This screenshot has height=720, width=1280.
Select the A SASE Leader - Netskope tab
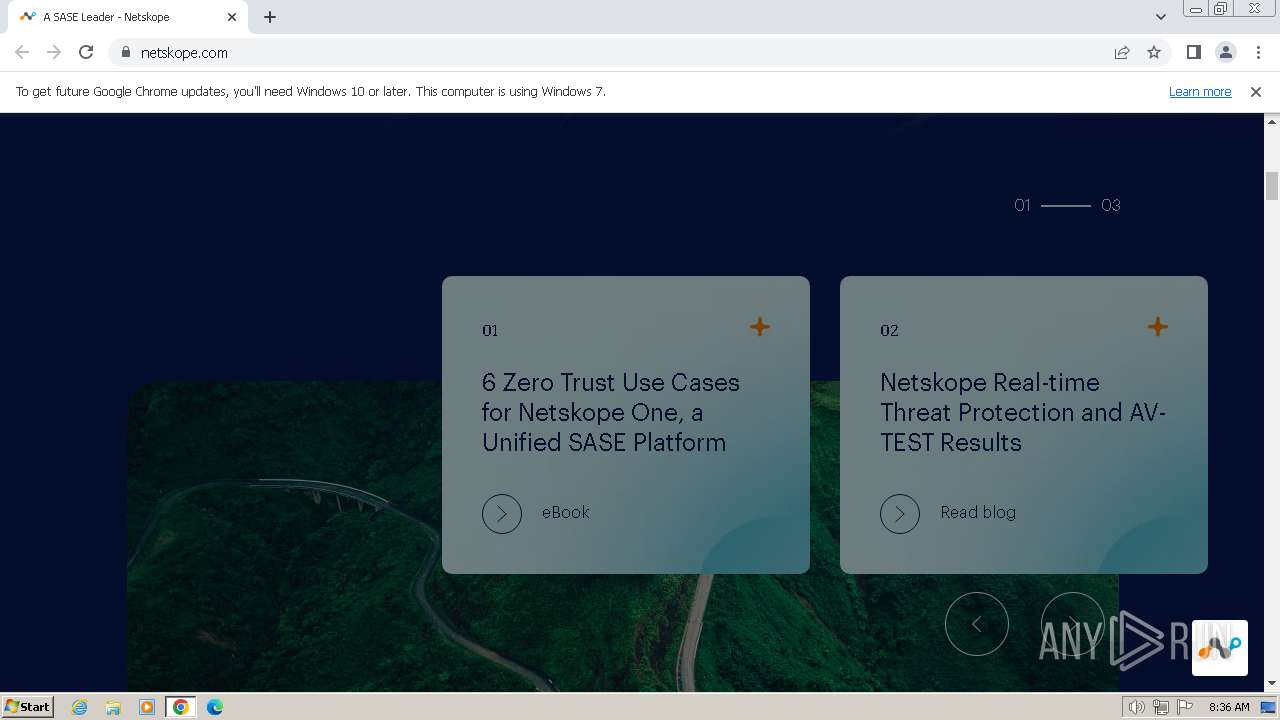click(130, 17)
